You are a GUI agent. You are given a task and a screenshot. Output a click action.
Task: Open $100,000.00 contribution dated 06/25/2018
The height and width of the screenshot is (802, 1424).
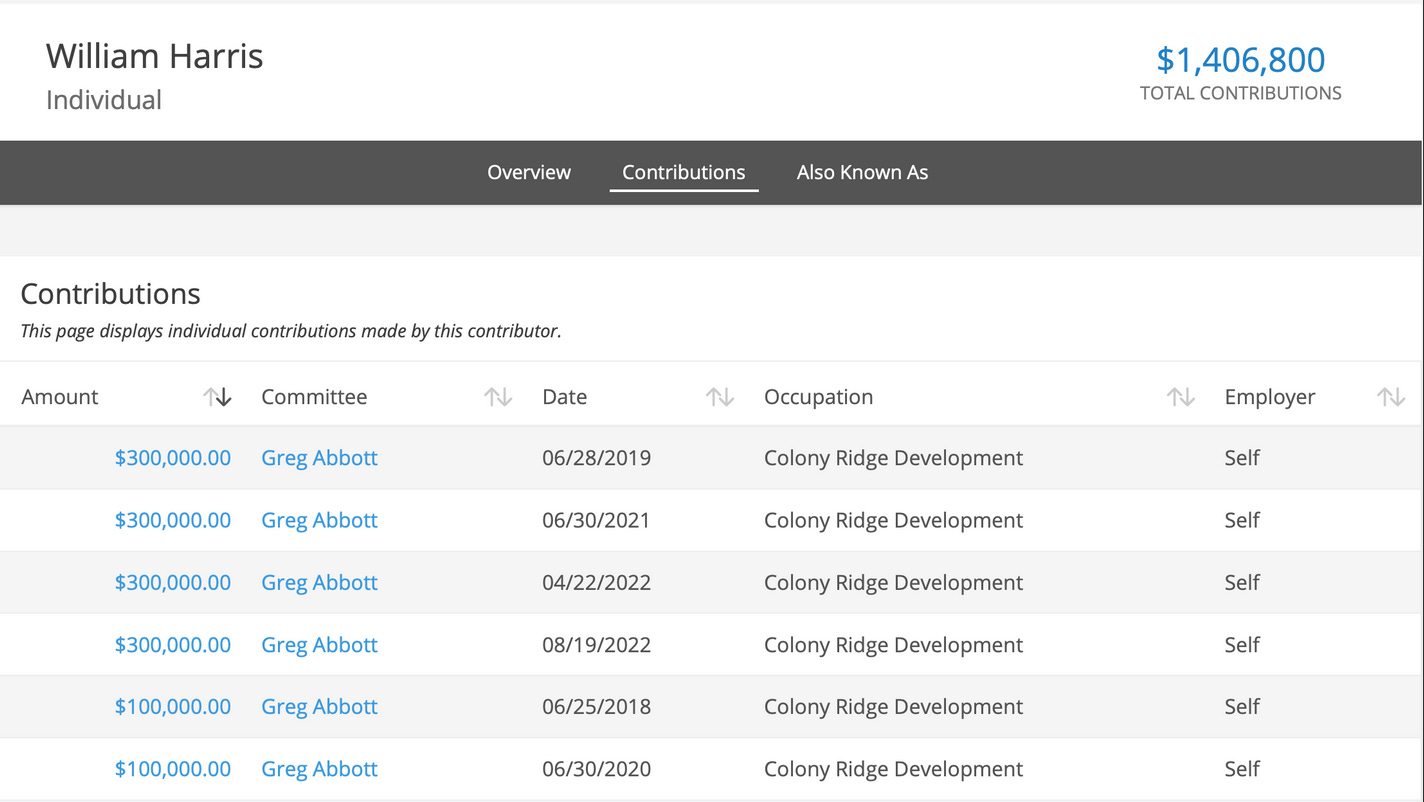tap(173, 707)
